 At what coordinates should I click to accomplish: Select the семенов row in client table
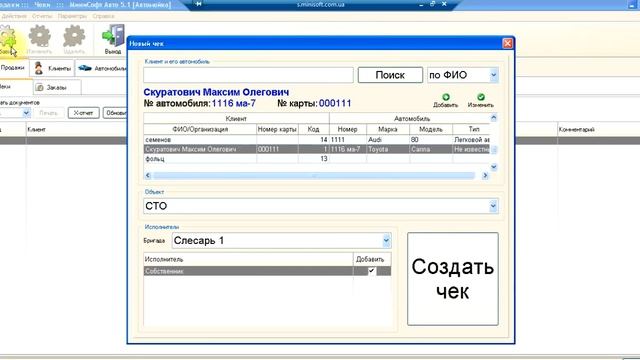tap(317, 140)
